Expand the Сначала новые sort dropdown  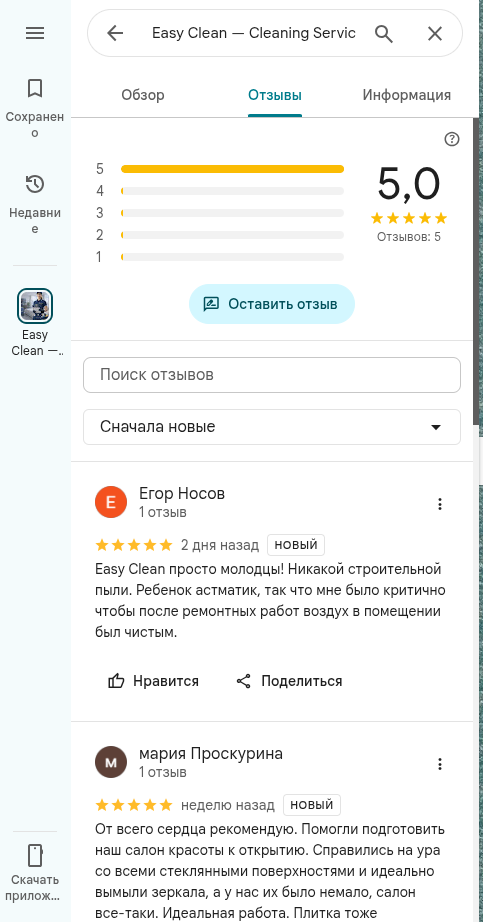(x=272, y=427)
